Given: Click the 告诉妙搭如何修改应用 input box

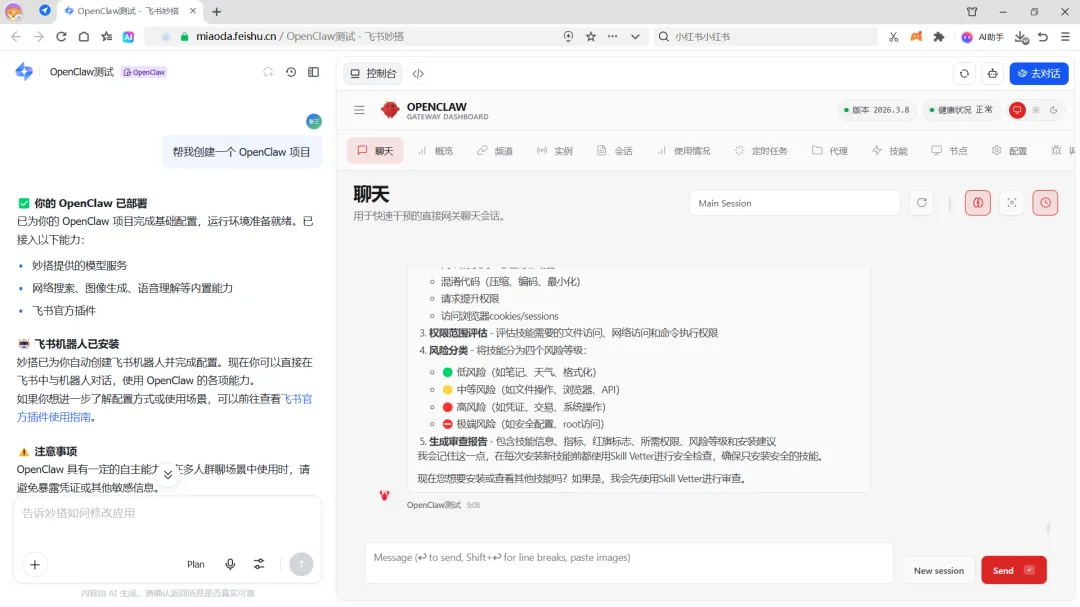Looking at the screenshot, I should click(x=167, y=513).
